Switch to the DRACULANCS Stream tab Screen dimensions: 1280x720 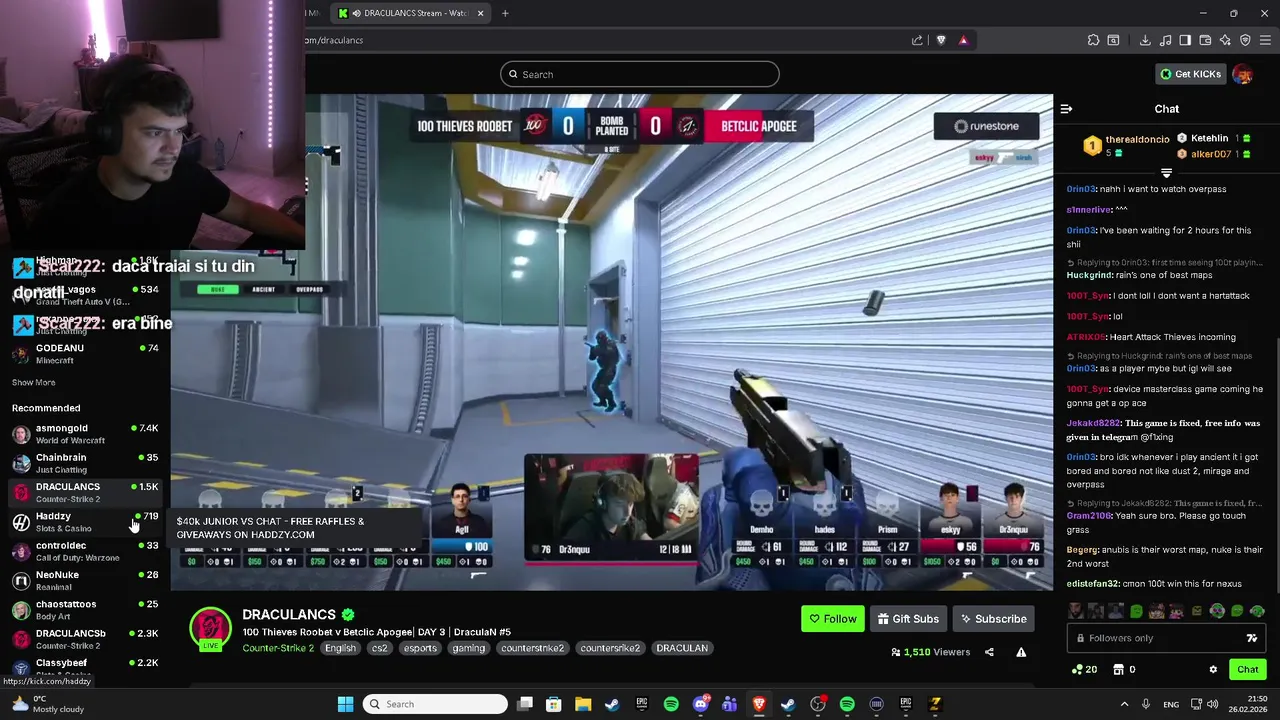(410, 13)
